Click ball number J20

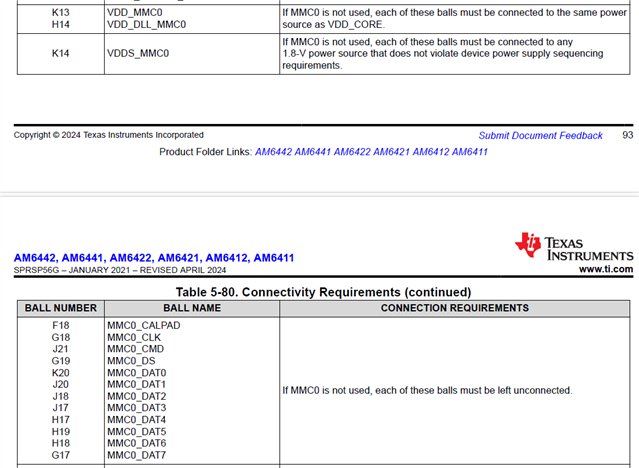60,384
